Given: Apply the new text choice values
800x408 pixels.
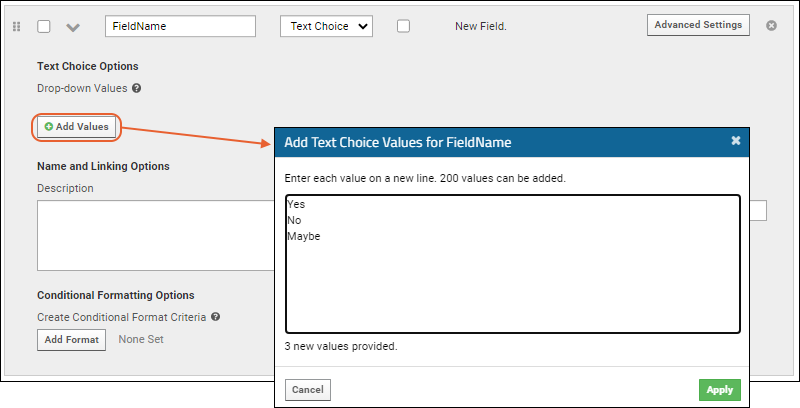Looking at the screenshot, I should point(719,390).
